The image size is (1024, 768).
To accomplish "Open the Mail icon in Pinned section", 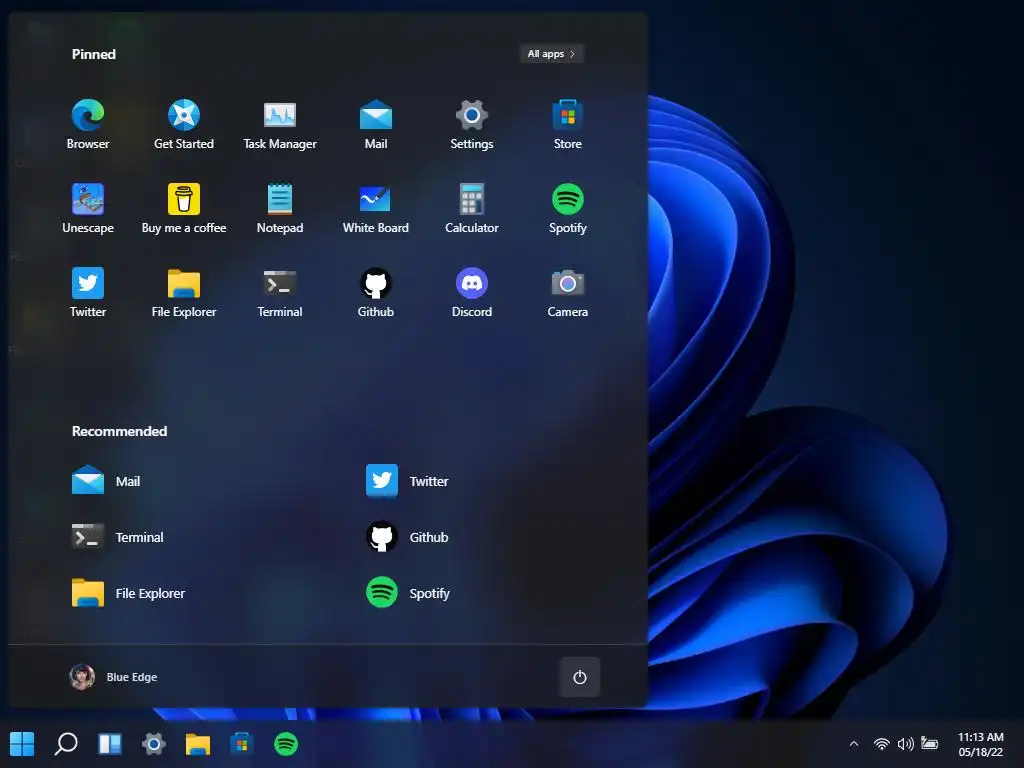I will [x=376, y=125].
